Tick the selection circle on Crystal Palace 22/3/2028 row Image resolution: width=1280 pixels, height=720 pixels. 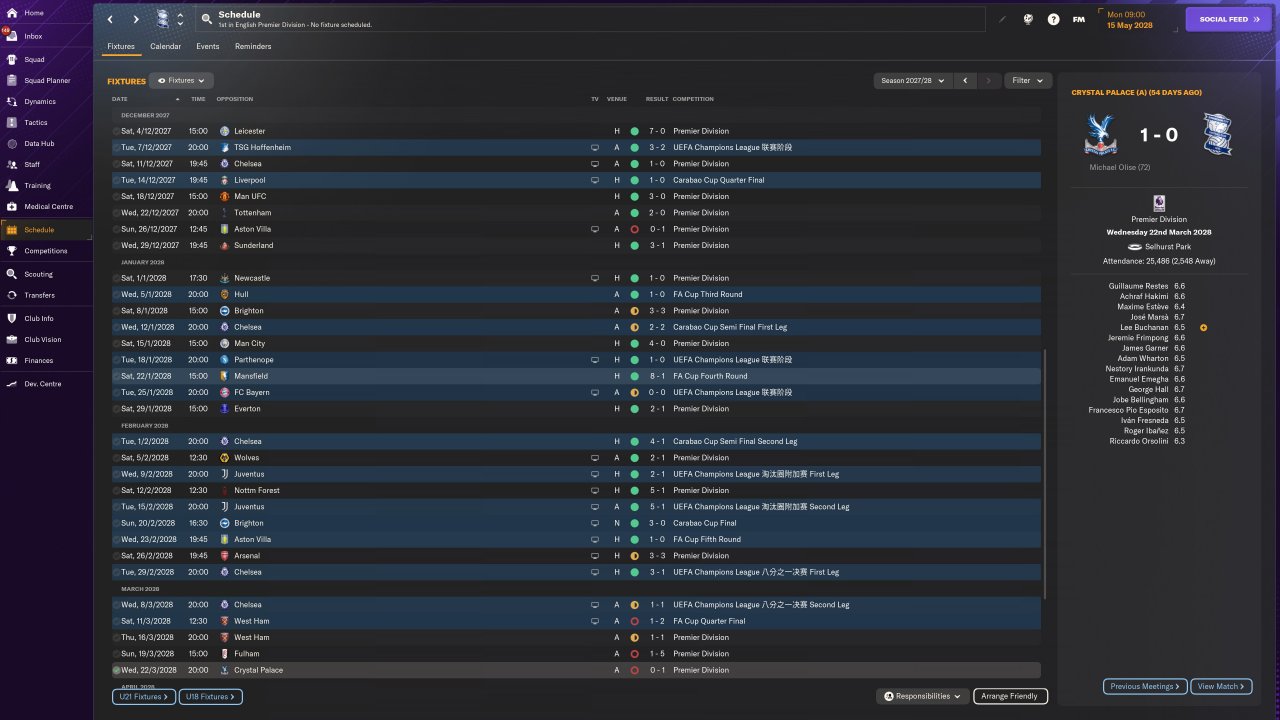point(116,670)
